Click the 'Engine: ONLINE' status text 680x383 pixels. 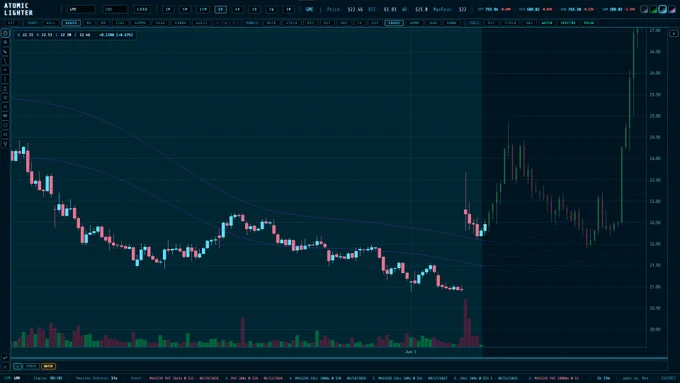click(x=48, y=378)
